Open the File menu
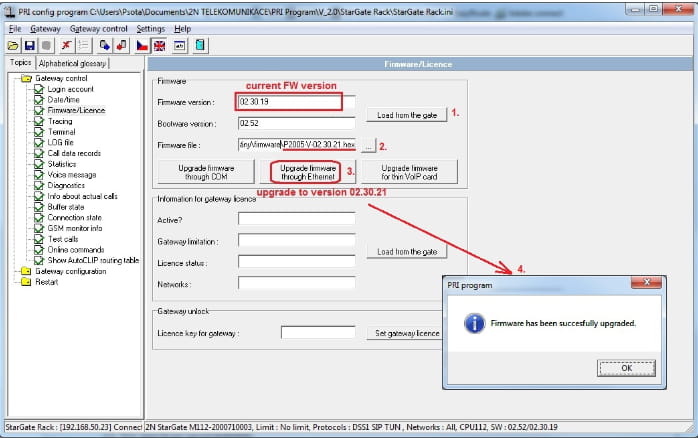Image resolution: width=698 pixels, height=438 pixels. pos(15,29)
